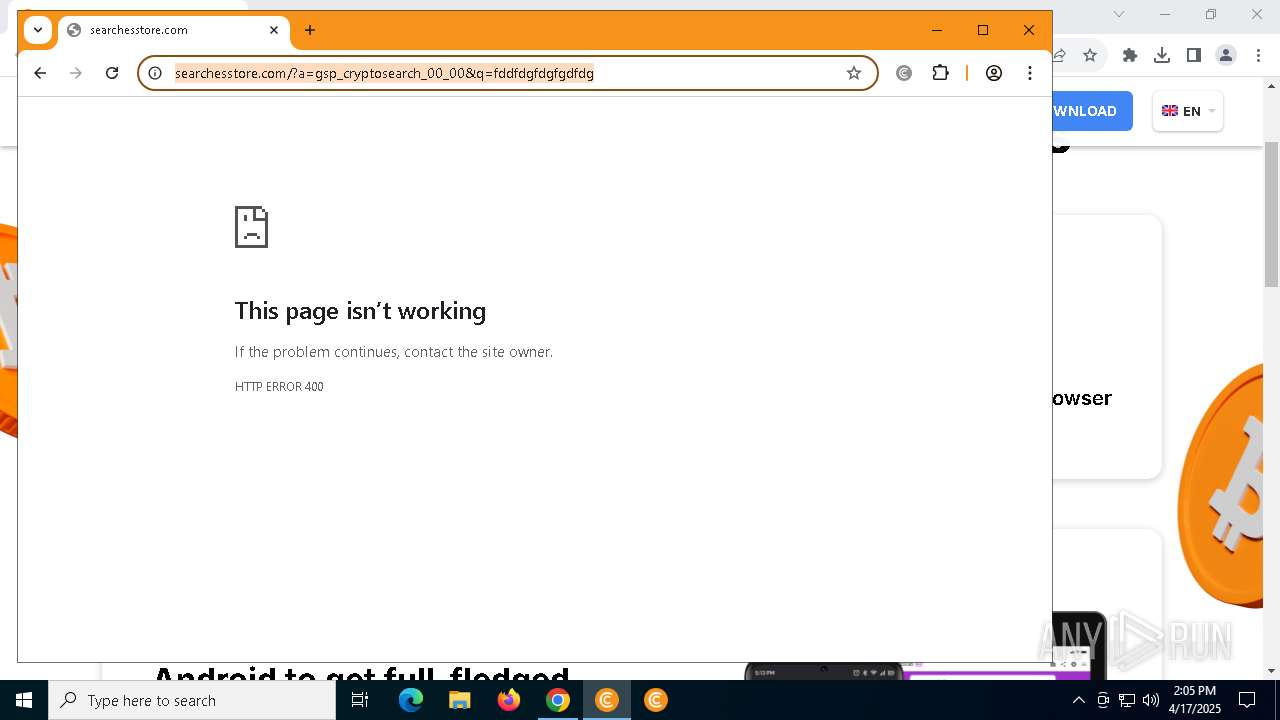Click the "This page isn't working" heading
Screen dimensions: 1280x720
pos(360,311)
